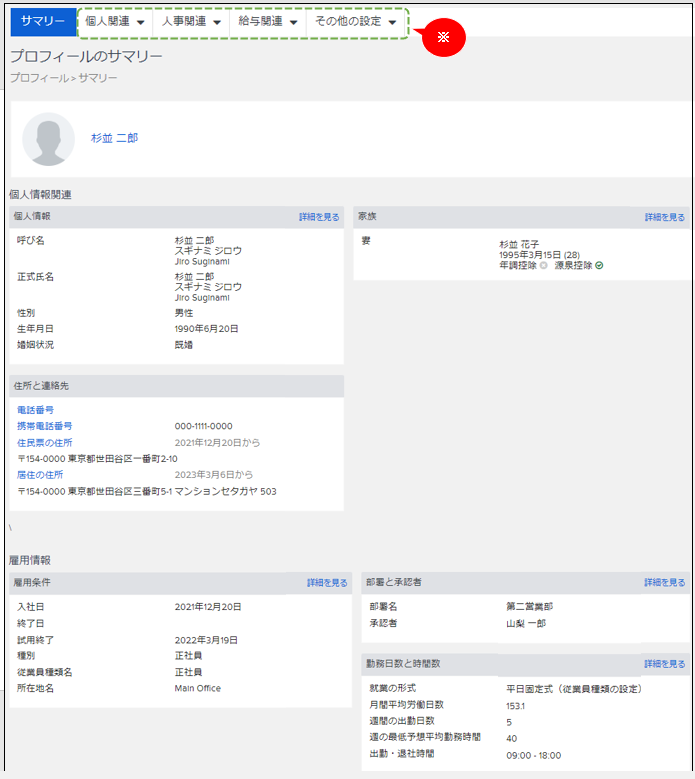Open 詳細を見る for 雇用条件
This screenshot has height=779, width=695.
[x=327, y=582]
